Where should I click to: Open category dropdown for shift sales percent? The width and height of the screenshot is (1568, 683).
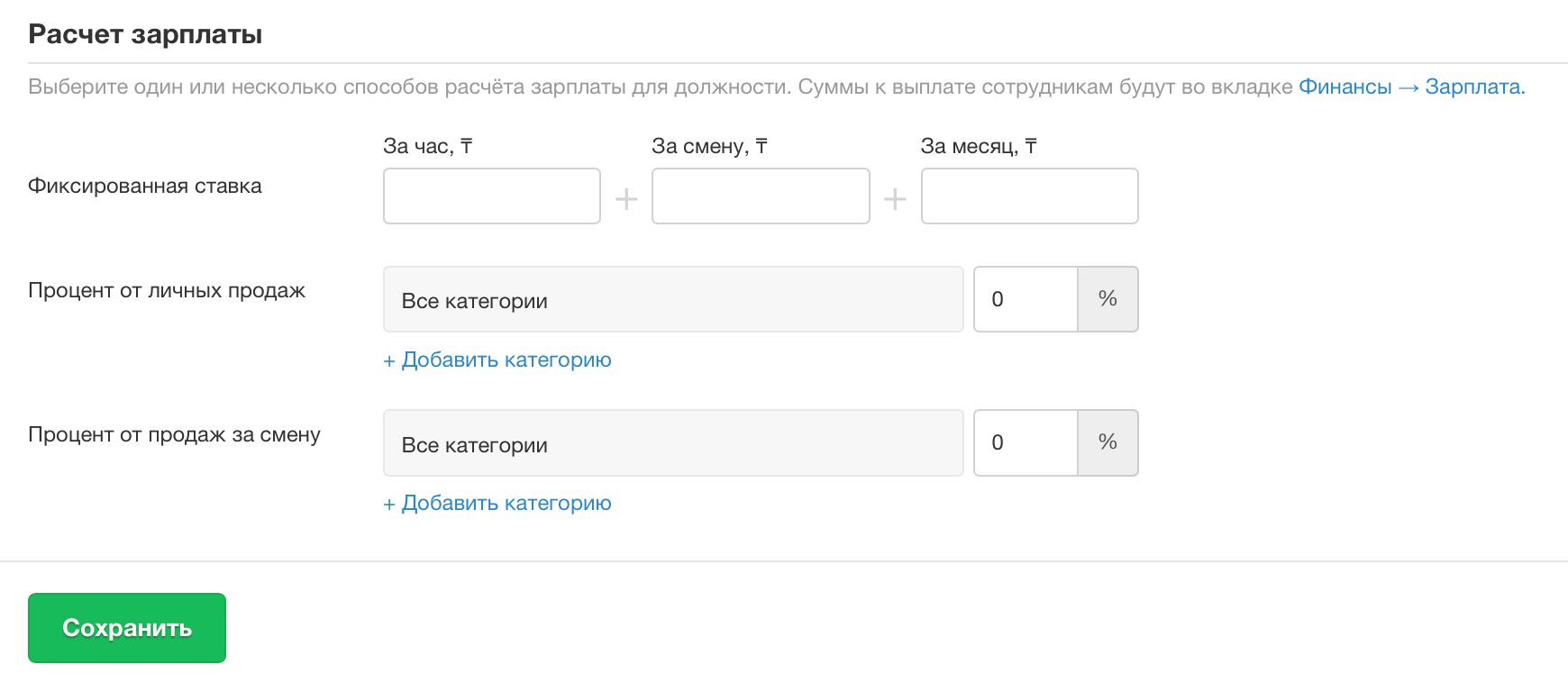(672, 443)
